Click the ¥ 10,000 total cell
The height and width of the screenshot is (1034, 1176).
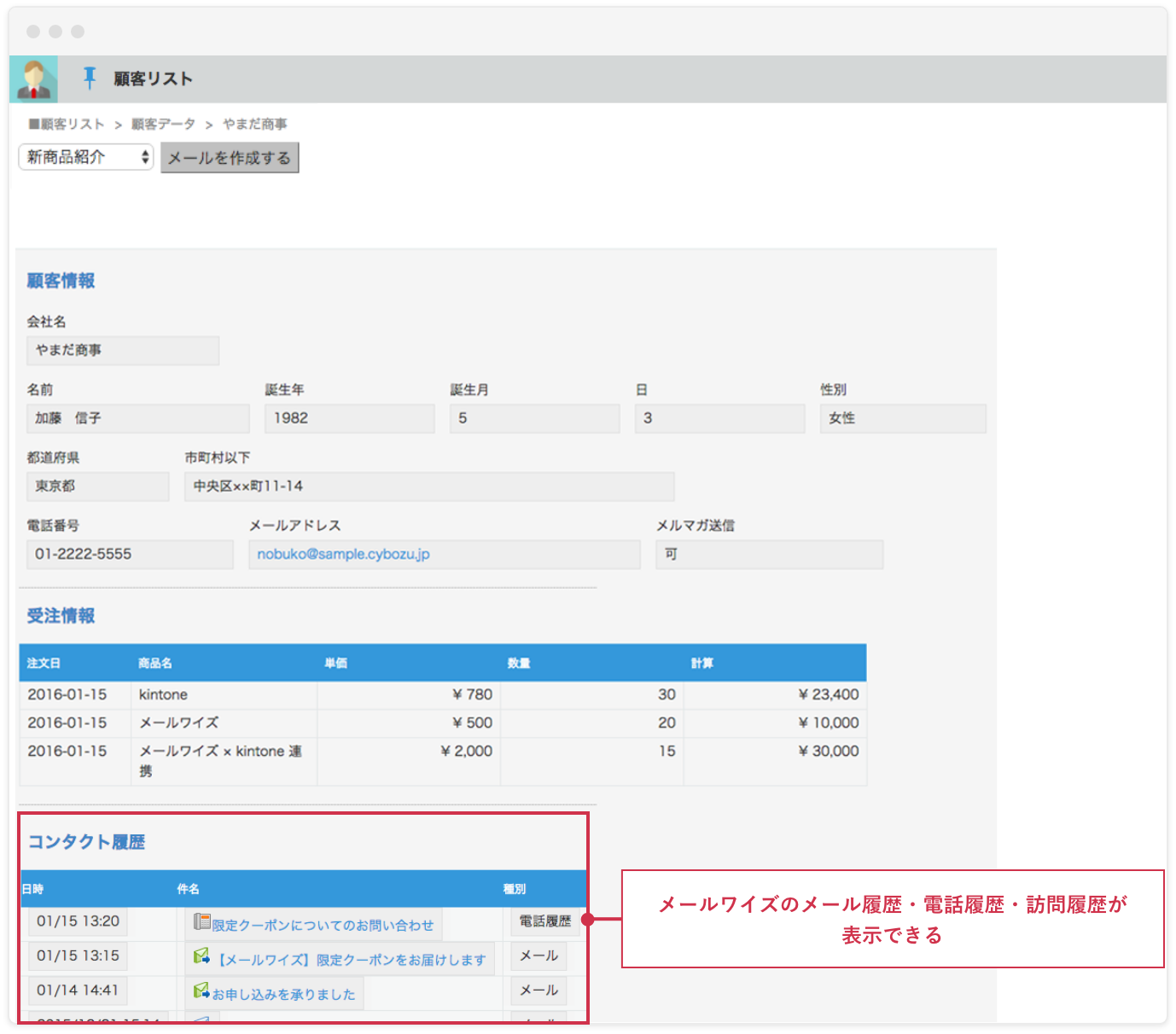(x=775, y=723)
